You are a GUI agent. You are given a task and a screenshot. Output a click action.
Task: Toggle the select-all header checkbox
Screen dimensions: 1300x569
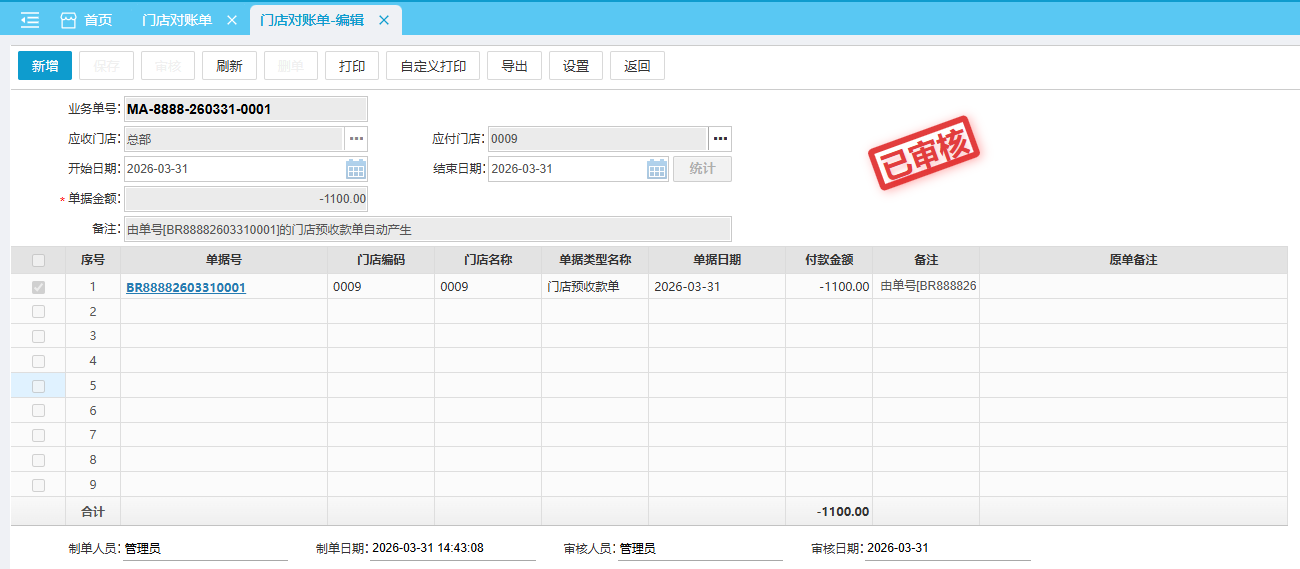pyautogui.click(x=38, y=260)
